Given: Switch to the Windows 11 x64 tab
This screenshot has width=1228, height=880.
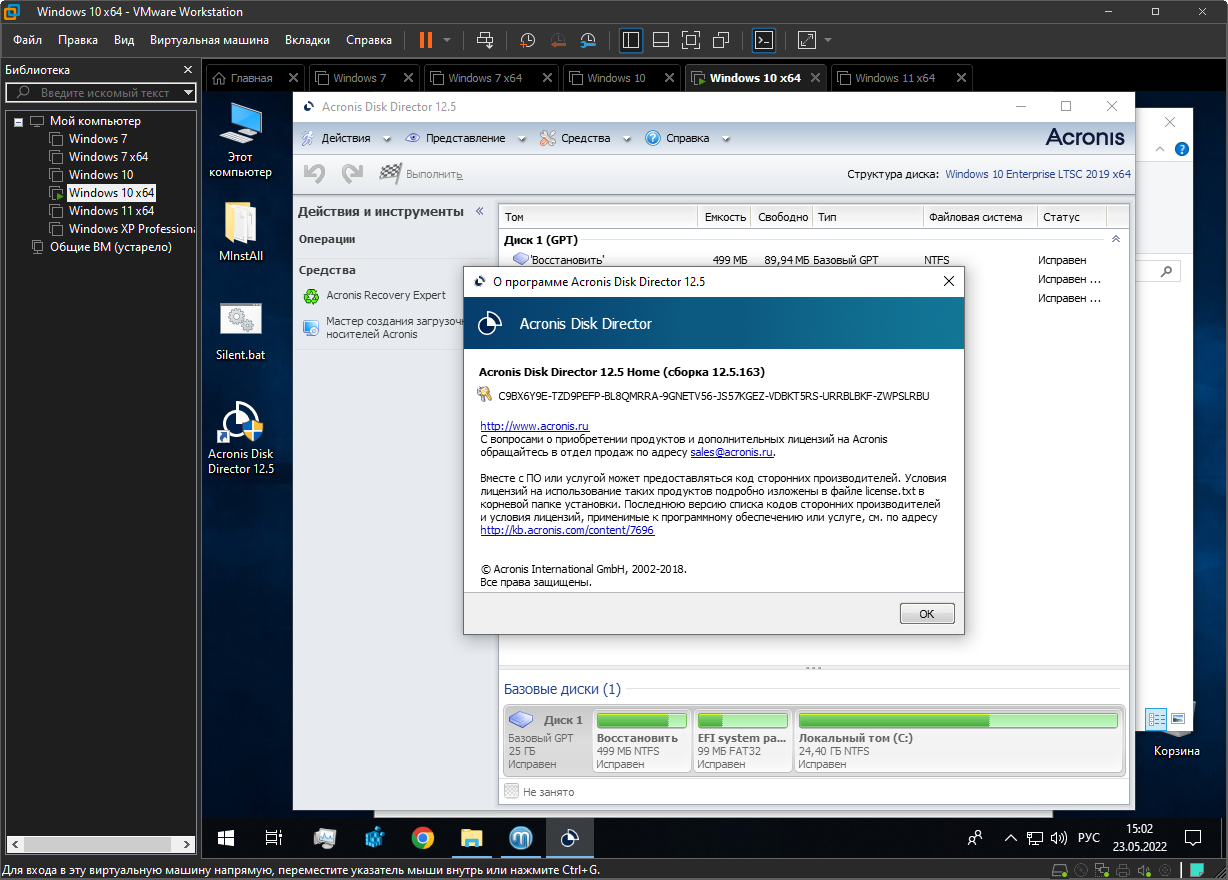Looking at the screenshot, I should click(894, 78).
